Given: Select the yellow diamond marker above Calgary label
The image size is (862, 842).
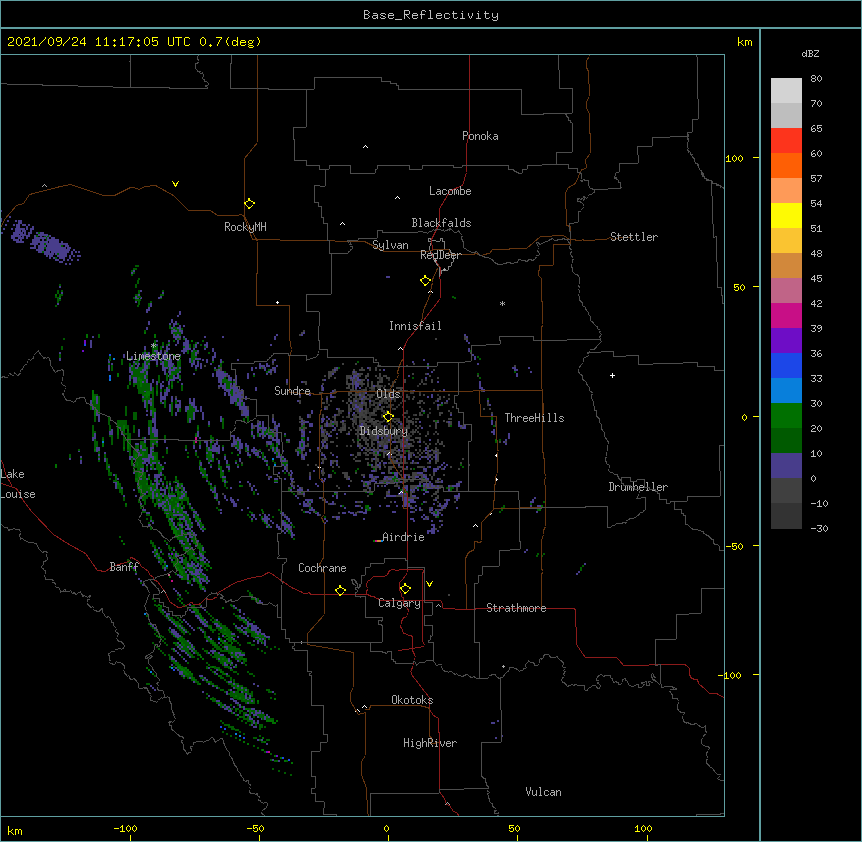Looking at the screenshot, I should (405, 589).
